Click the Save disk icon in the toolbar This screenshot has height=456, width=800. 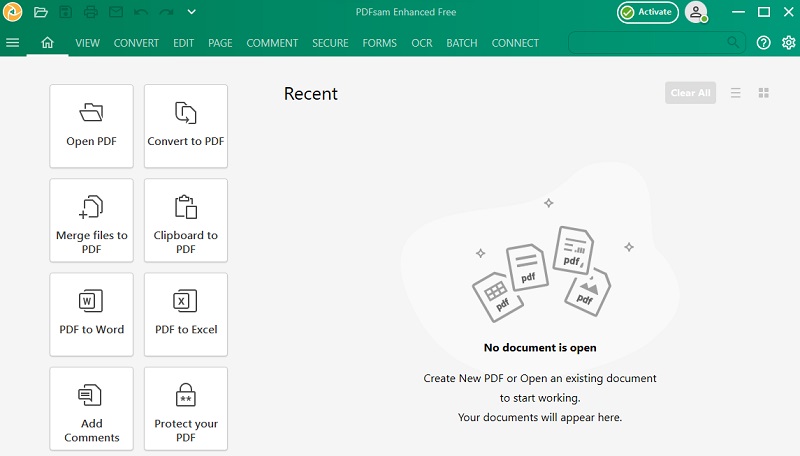65,12
